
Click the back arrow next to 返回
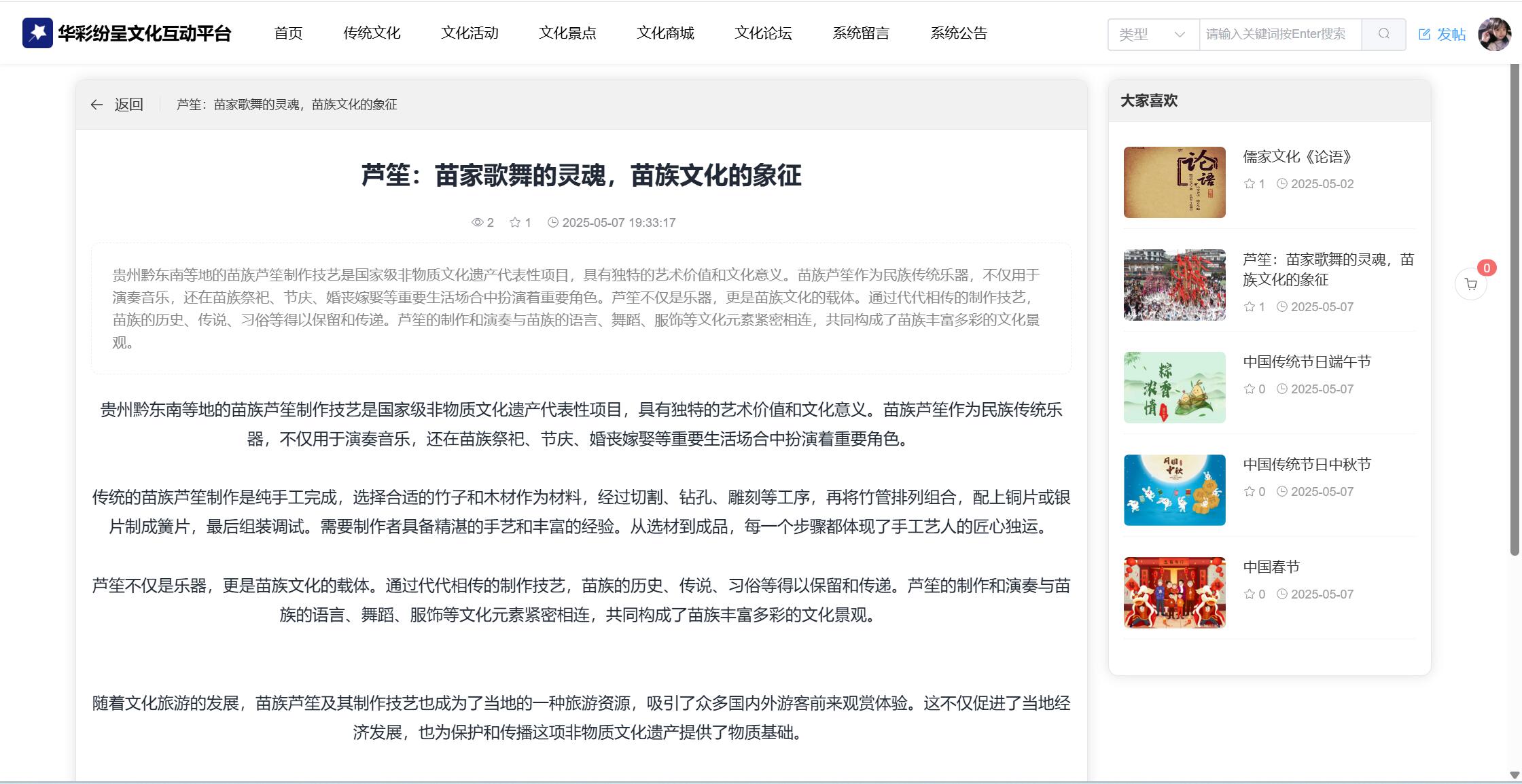[96, 105]
